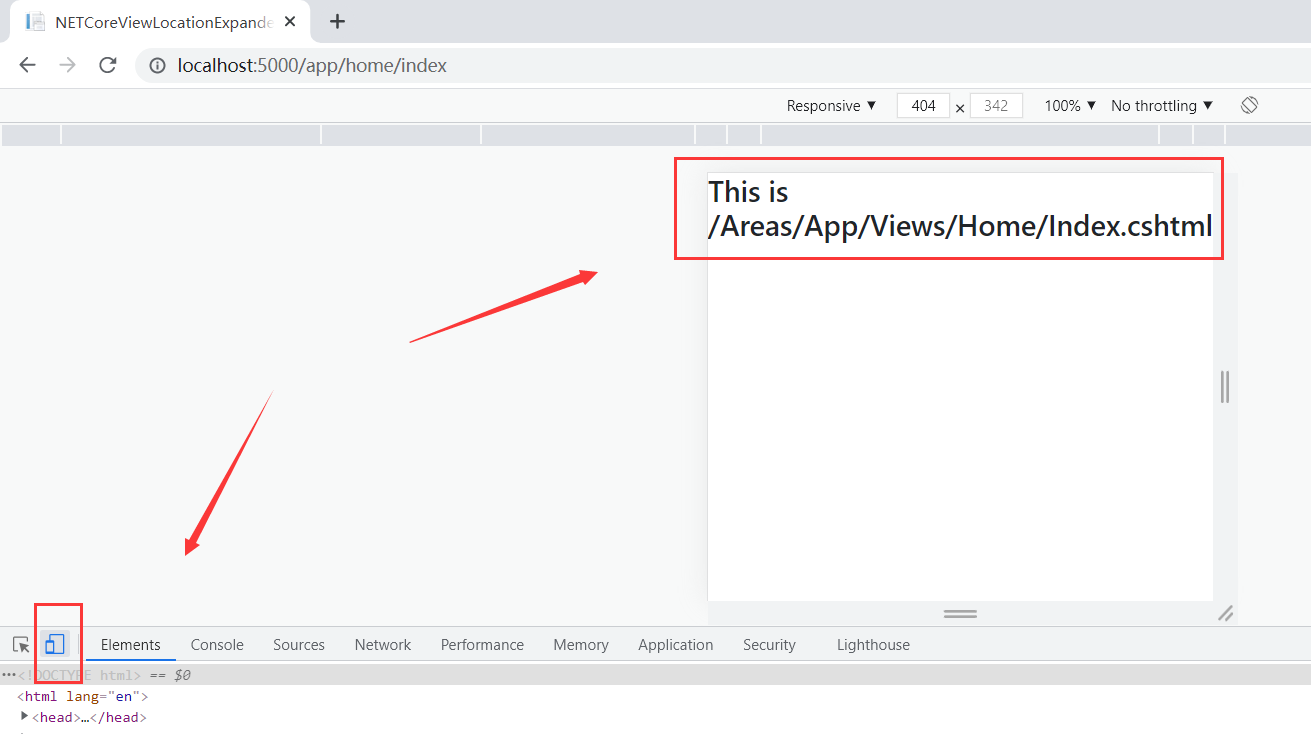Open the Security tab
Viewport: 1311px width, 734px height.
click(x=769, y=645)
